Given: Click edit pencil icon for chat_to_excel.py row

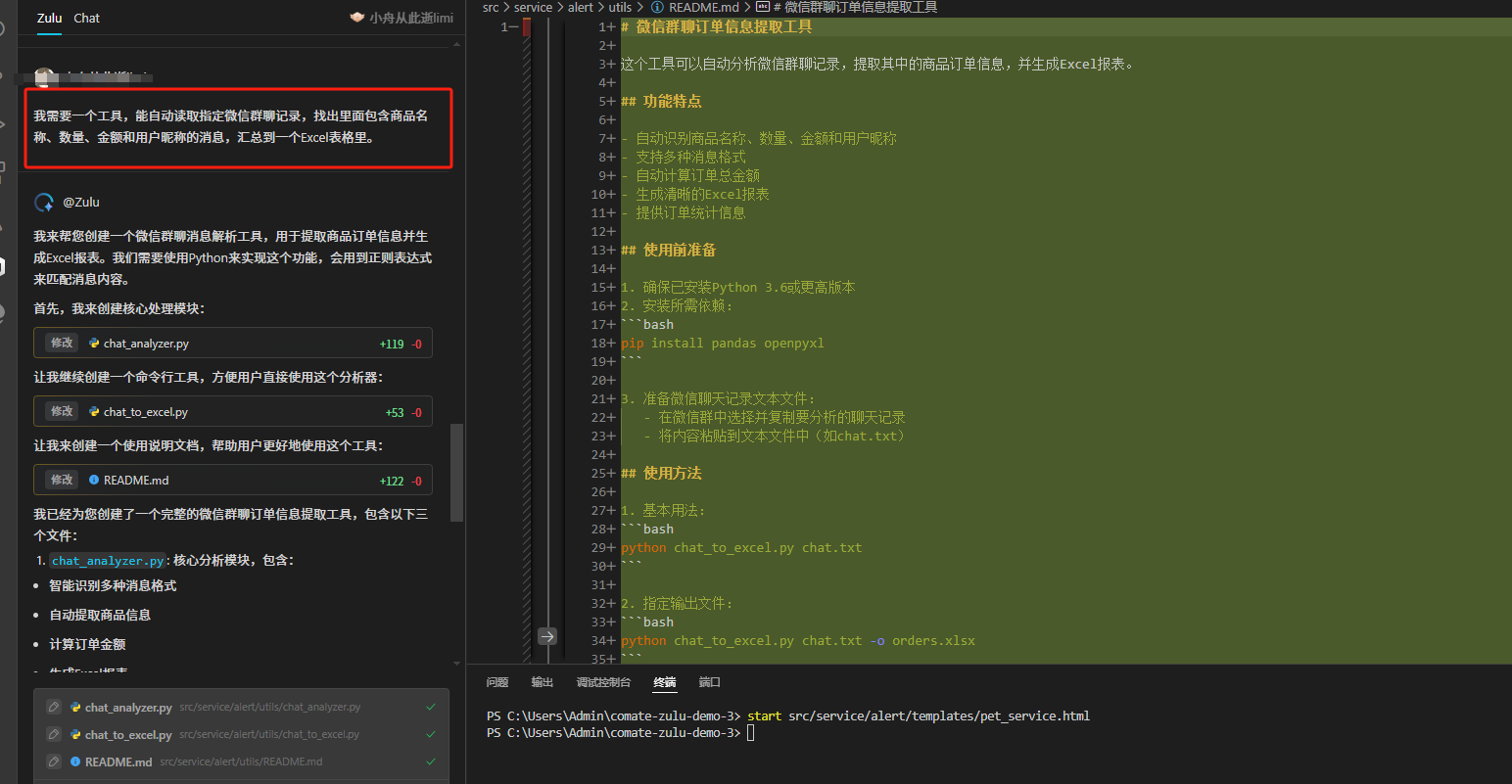Looking at the screenshot, I should click(x=54, y=734).
